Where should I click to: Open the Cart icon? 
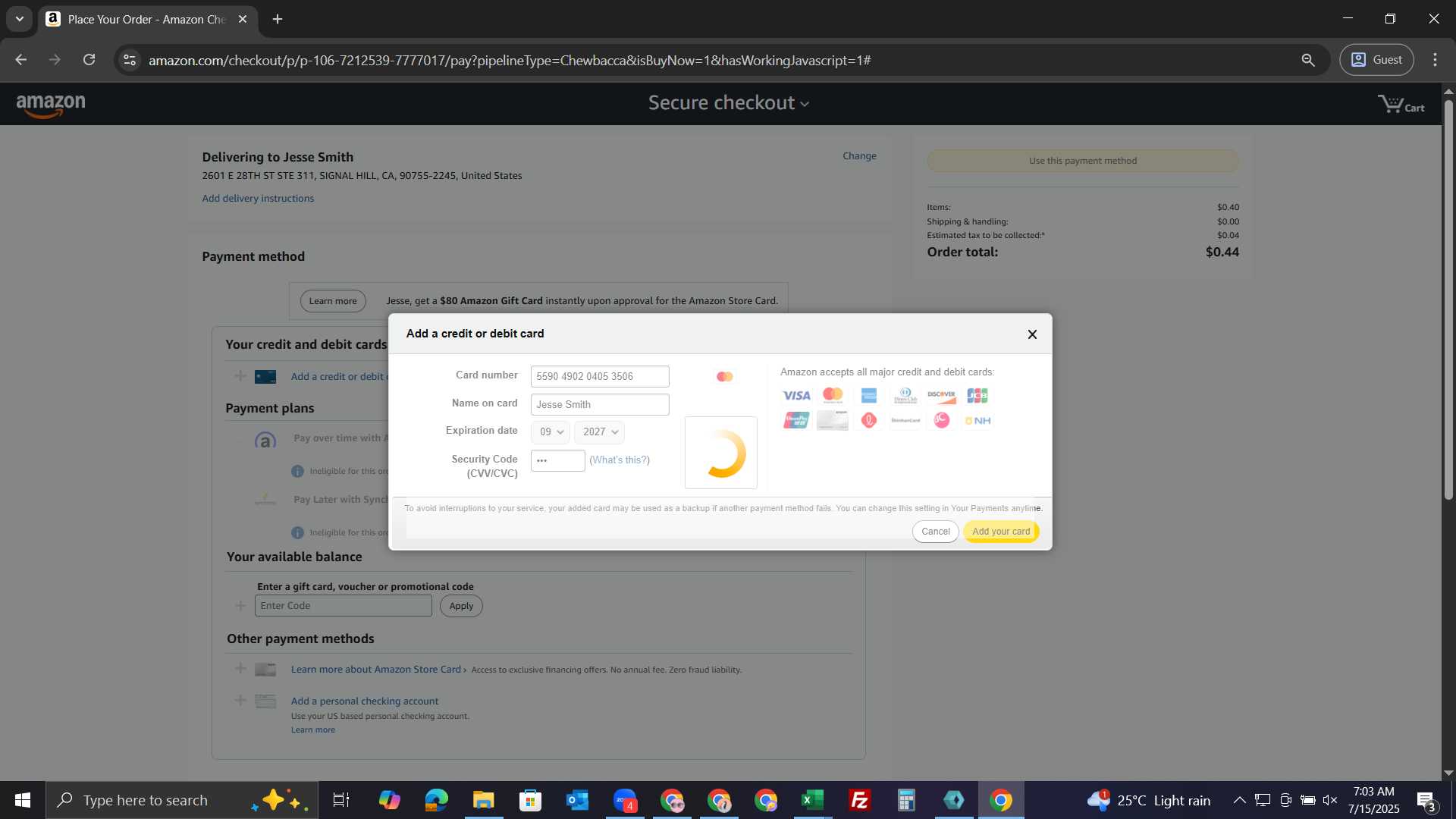point(1401,104)
